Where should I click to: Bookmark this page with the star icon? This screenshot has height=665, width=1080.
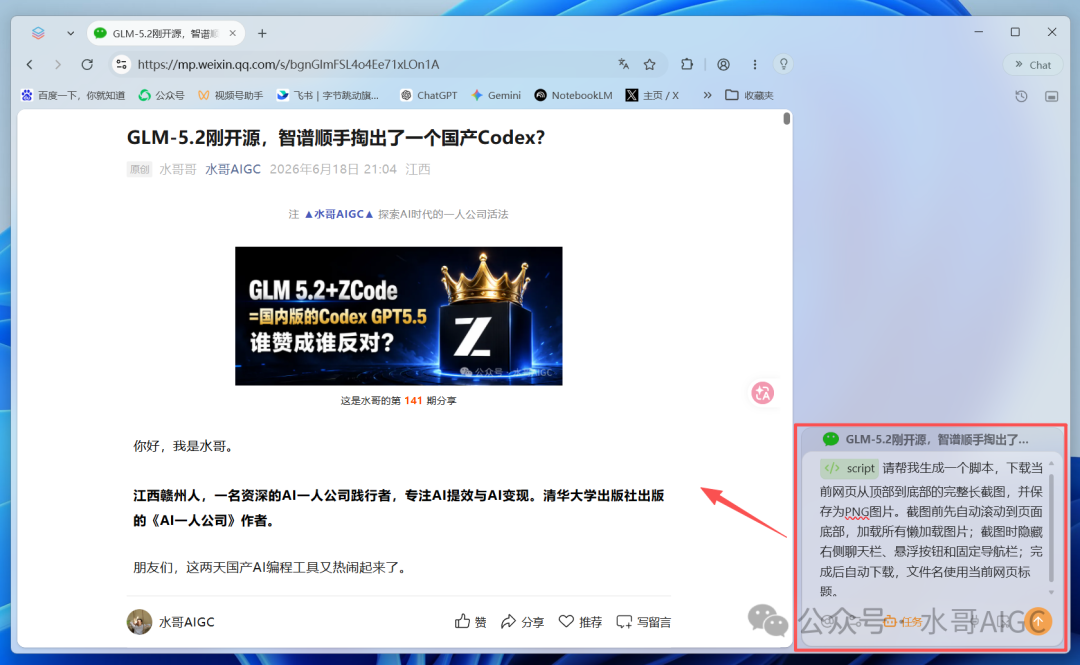tap(650, 64)
